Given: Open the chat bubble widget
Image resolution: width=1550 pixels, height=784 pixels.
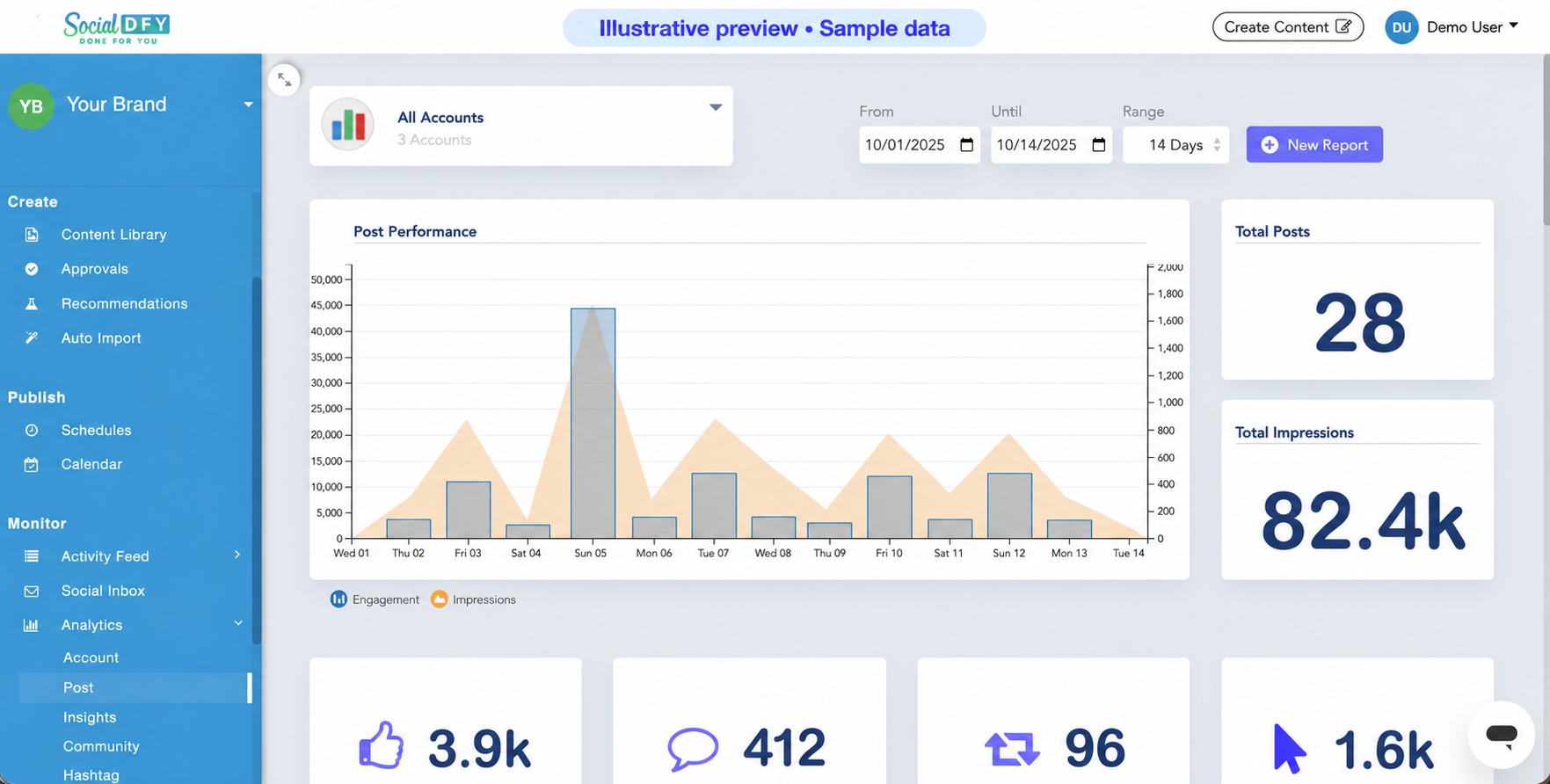Looking at the screenshot, I should point(1501,735).
